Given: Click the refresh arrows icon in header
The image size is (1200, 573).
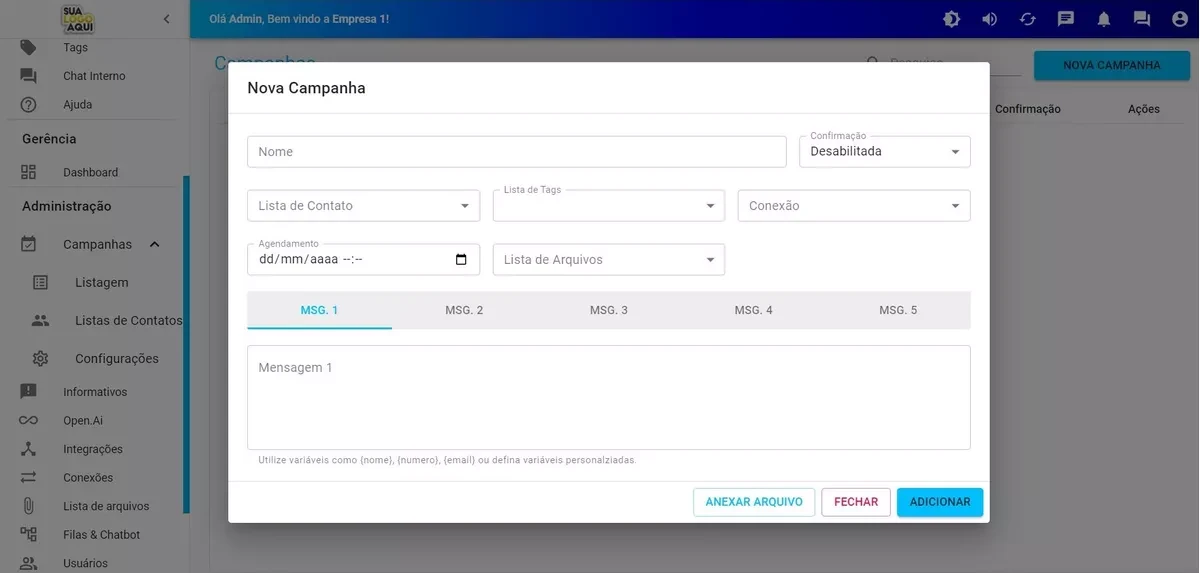Looking at the screenshot, I should pos(1027,19).
